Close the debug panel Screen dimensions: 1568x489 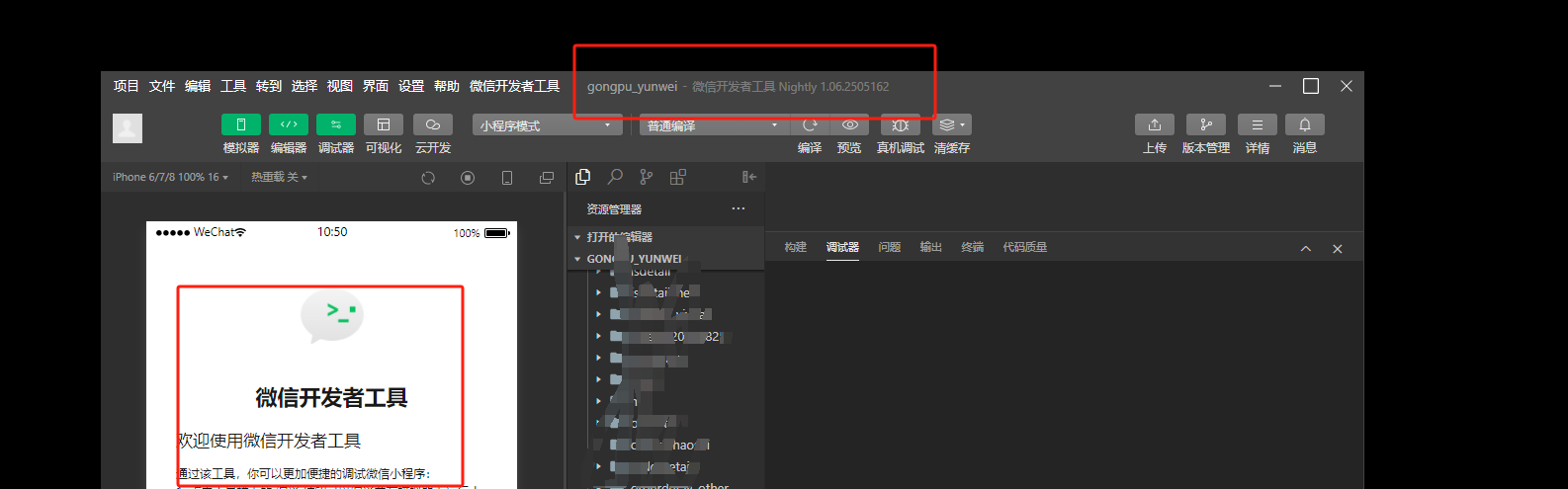pos(1338,249)
